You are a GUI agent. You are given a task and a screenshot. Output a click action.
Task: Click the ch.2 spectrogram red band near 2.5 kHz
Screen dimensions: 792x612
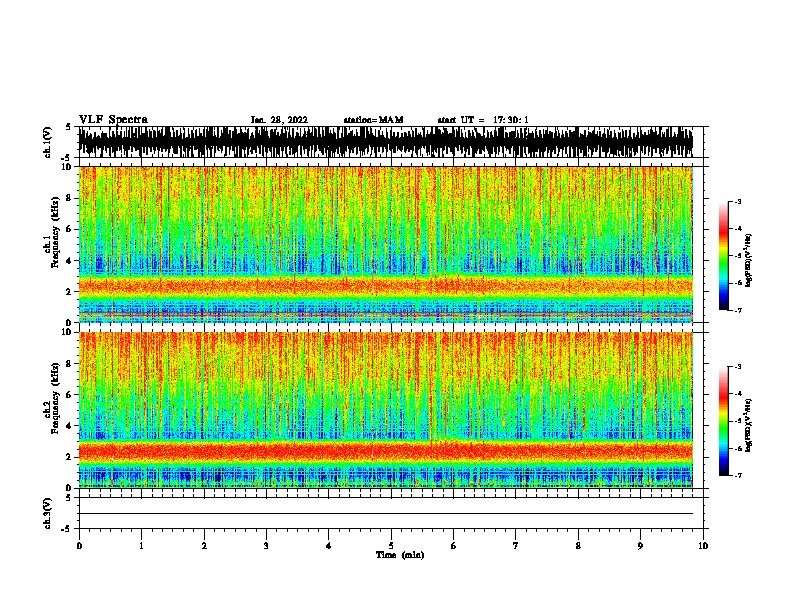385,451
